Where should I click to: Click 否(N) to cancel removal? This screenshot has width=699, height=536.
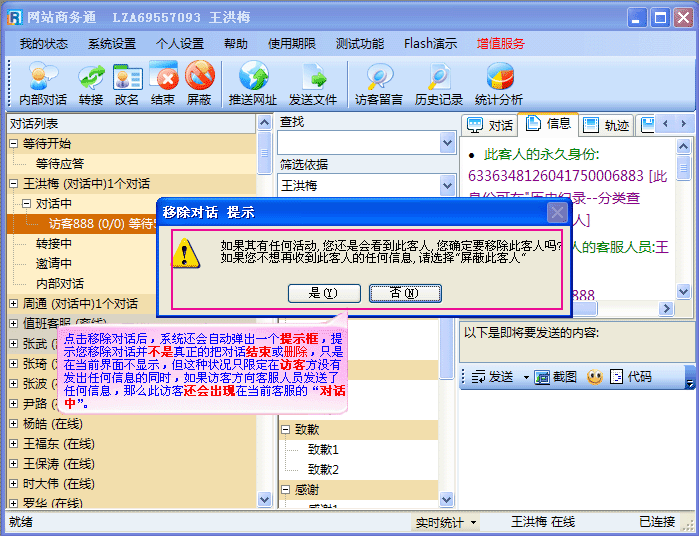pyautogui.click(x=405, y=293)
